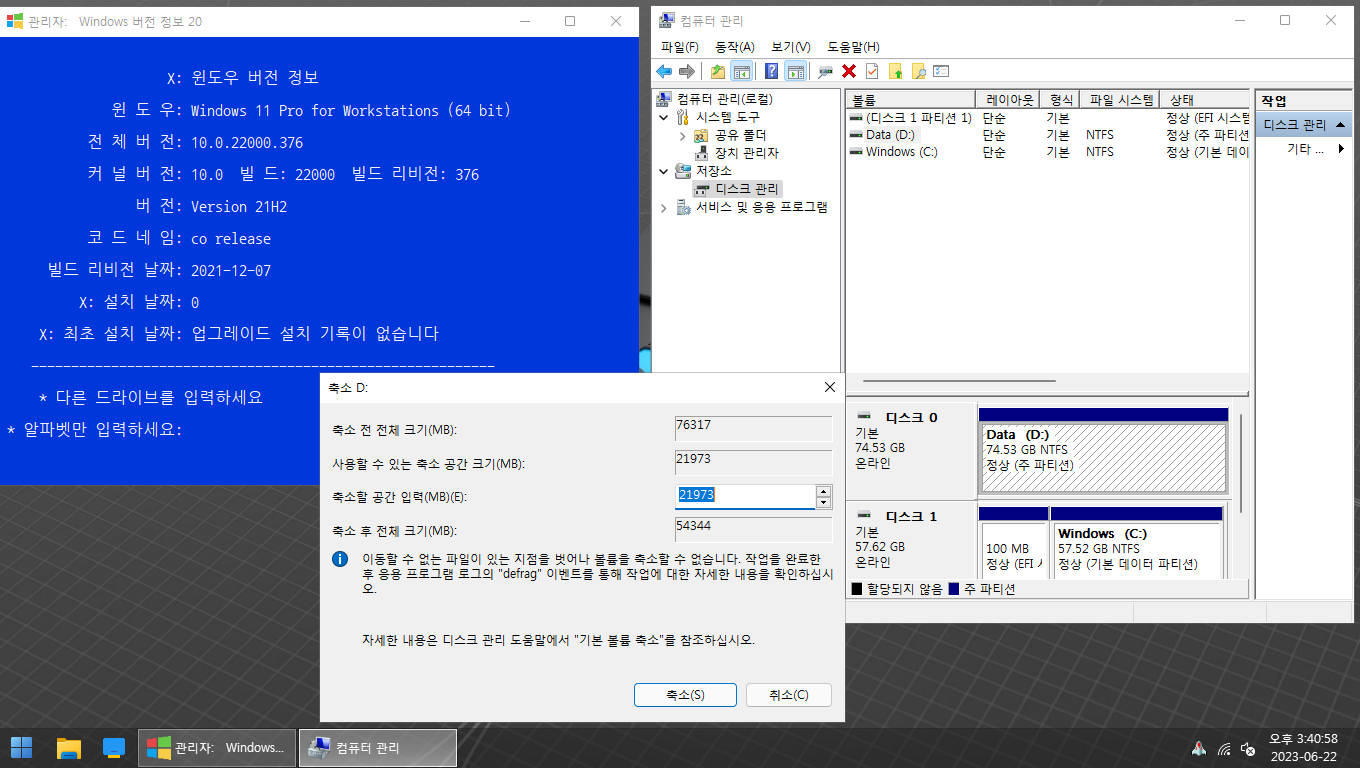Viewport: 1360px width, 768px height.
Task: Open the 파일(F) menu
Action: pyautogui.click(x=680, y=47)
